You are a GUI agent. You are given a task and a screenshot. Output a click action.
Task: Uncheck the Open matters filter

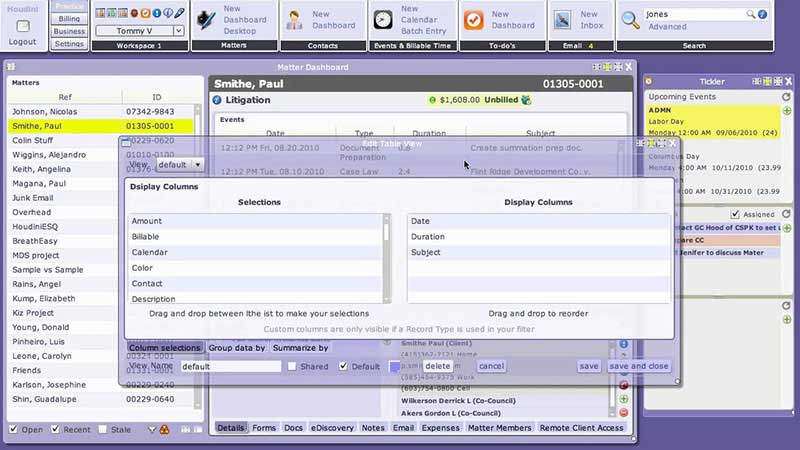pos(14,429)
